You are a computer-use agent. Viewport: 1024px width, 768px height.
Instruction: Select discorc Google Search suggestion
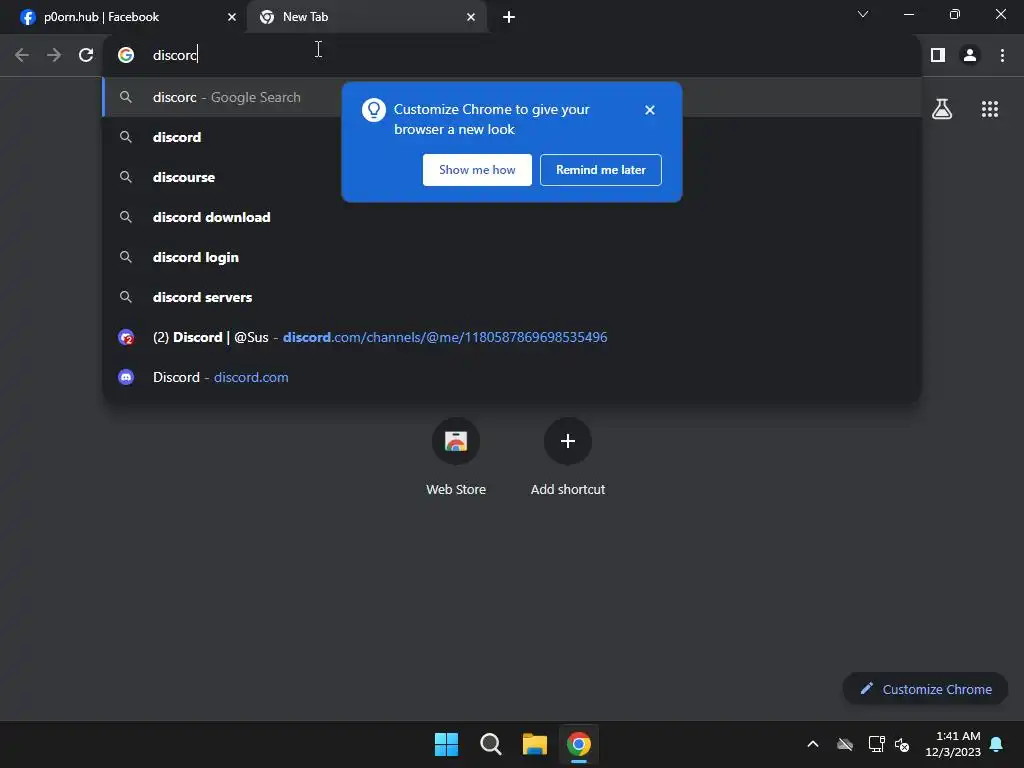coord(512,97)
